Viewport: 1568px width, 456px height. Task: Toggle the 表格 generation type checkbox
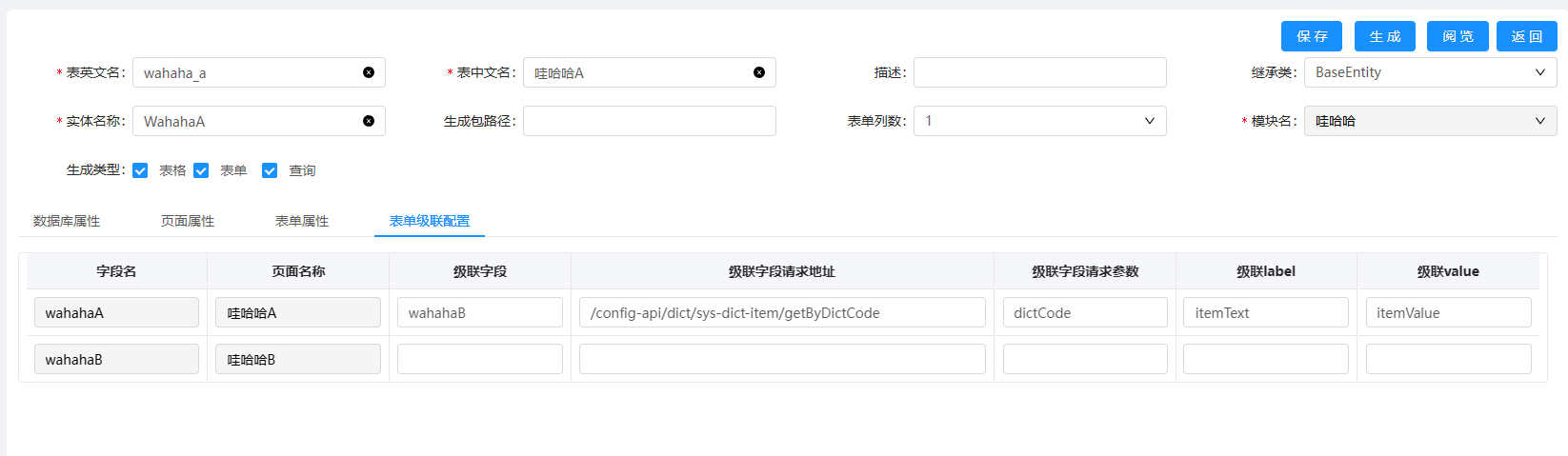141,170
